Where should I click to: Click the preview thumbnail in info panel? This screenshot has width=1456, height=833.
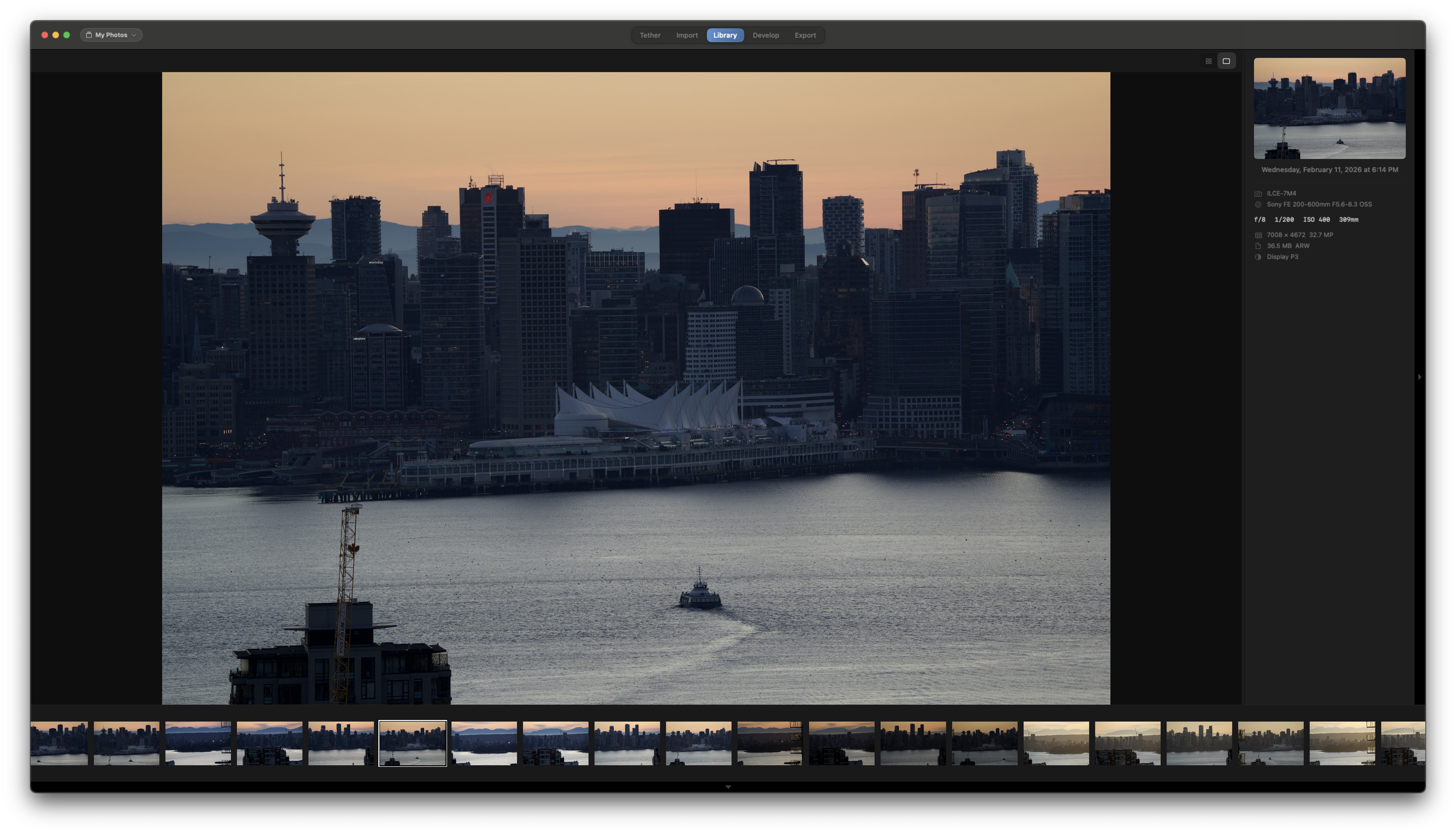pos(1329,108)
